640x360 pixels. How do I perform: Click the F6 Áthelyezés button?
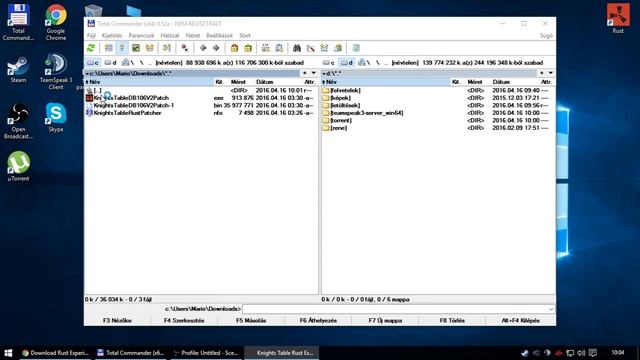(318, 320)
